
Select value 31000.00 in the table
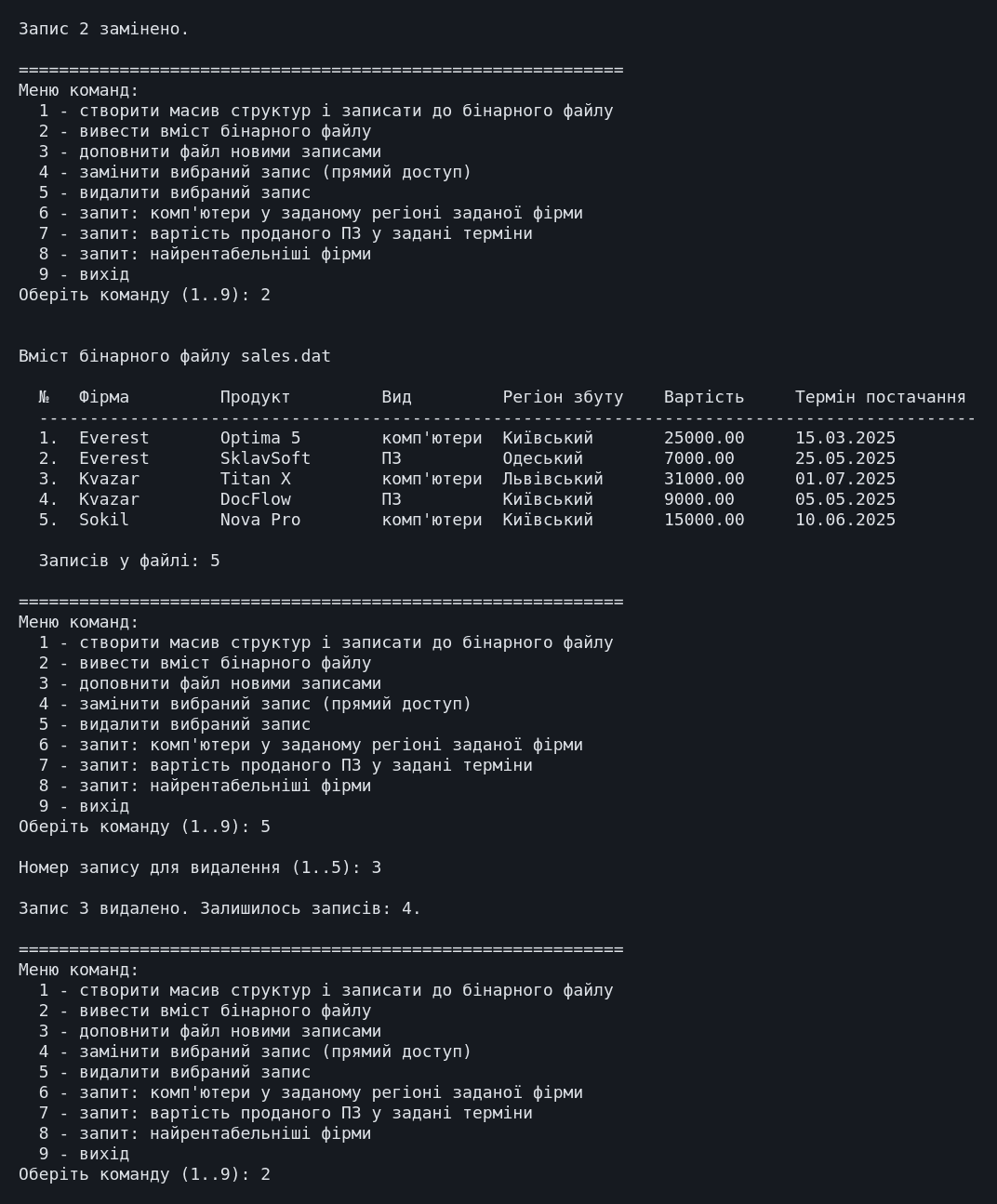click(x=704, y=479)
